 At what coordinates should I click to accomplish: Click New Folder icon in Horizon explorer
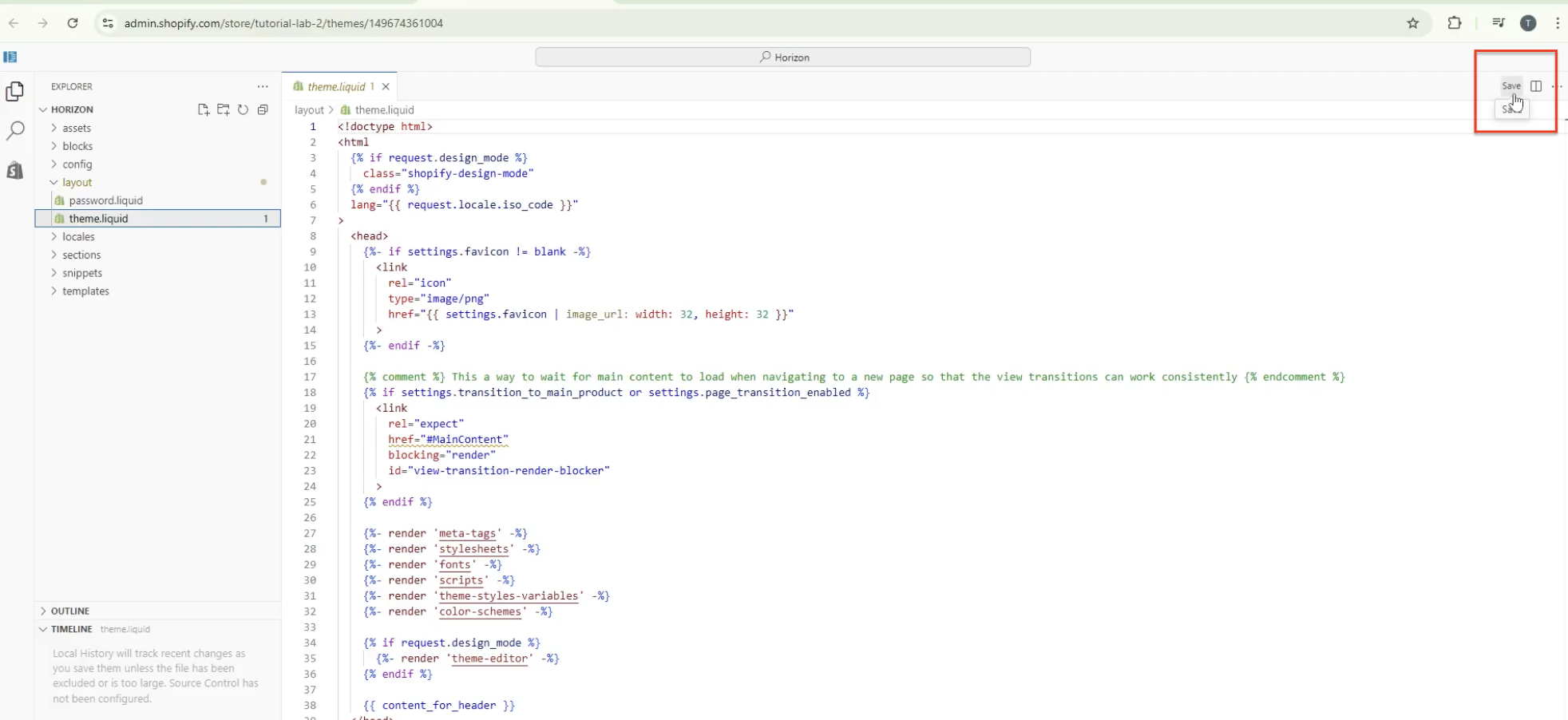pos(224,109)
